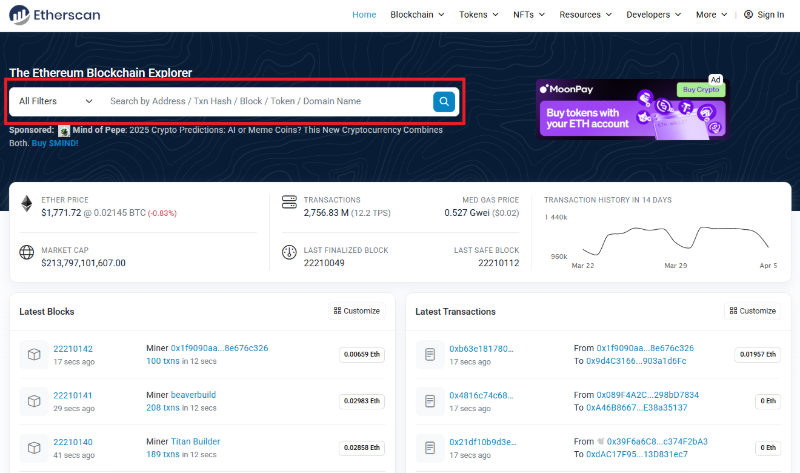This screenshot has width=800, height=473.
Task: Click the document icon for transaction 0x4816c74c68
Action: 430,401
